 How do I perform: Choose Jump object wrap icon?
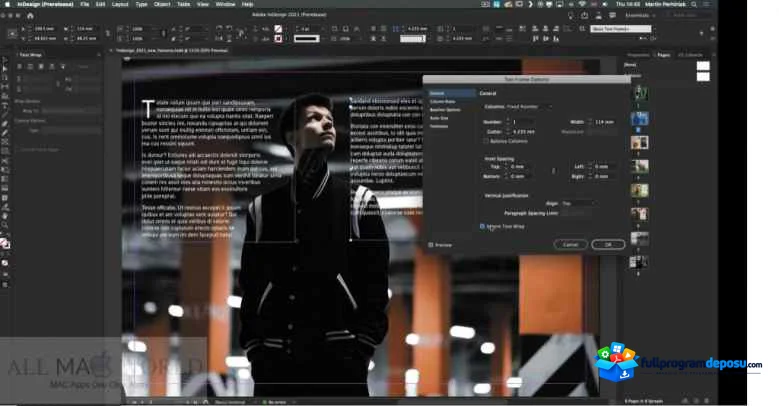52,66
